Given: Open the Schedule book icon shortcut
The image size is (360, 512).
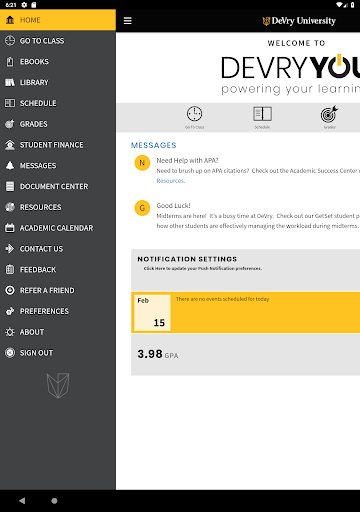Looking at the screenshot, I should (x=262, y=114).
